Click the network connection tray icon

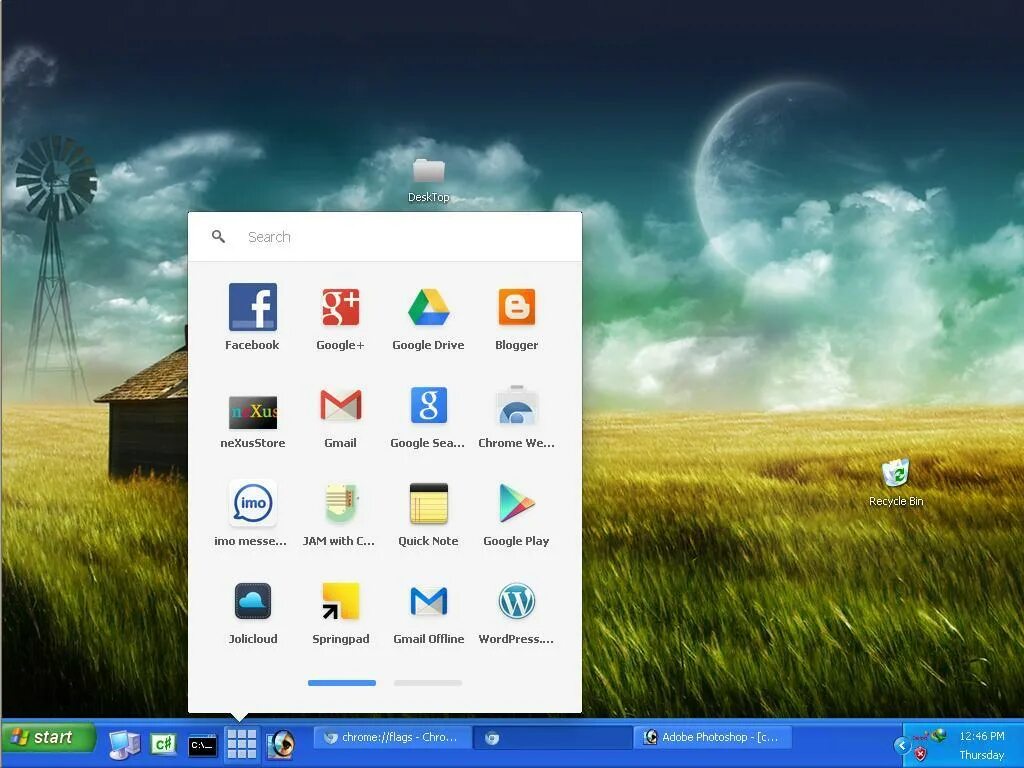coord(939,735)
